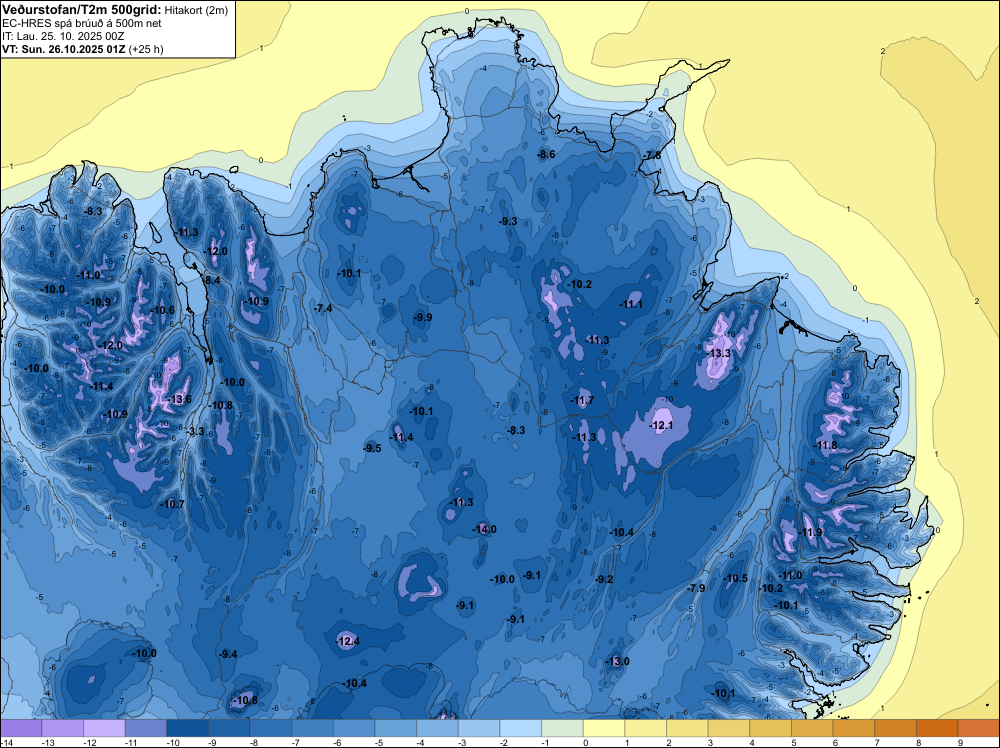This screenshot has width=1000, height=748.
Task: Select the color scale swatch between -12 and -11
Action: [x=104, y=728]
